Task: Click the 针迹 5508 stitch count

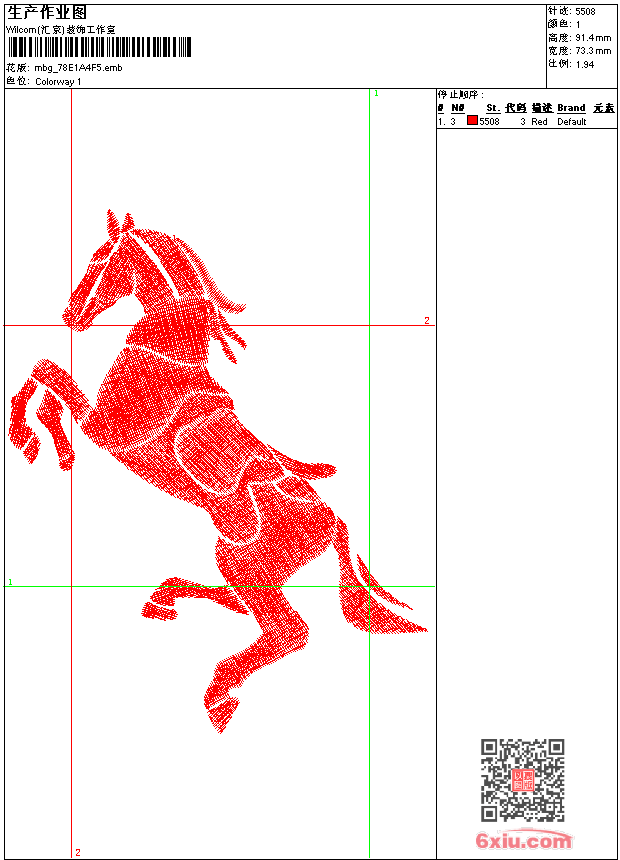Action: coord(585,11)
